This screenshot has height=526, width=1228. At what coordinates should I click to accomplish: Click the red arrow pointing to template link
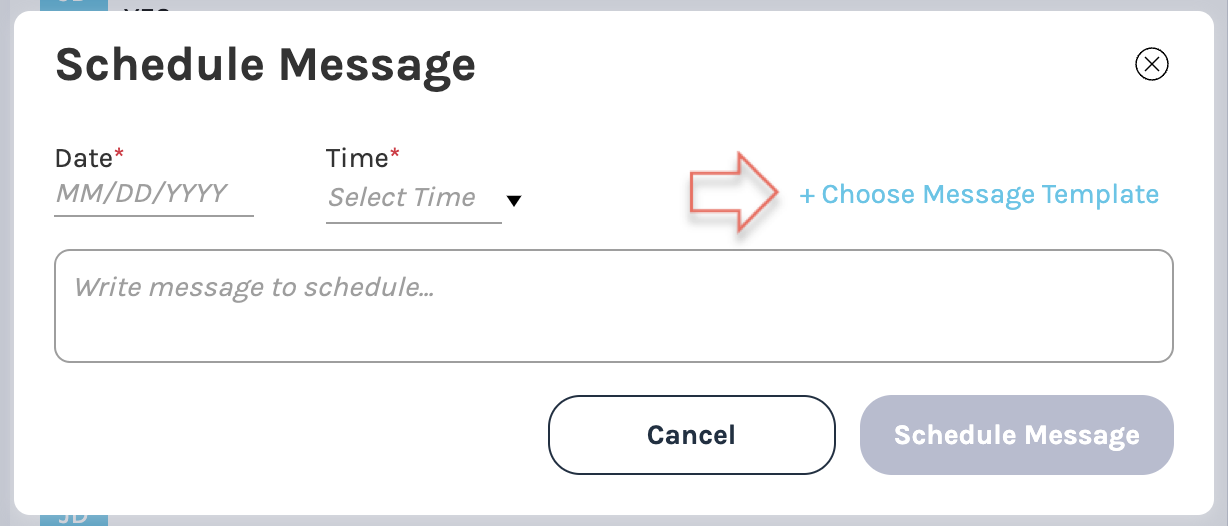[x=734, y=193]
